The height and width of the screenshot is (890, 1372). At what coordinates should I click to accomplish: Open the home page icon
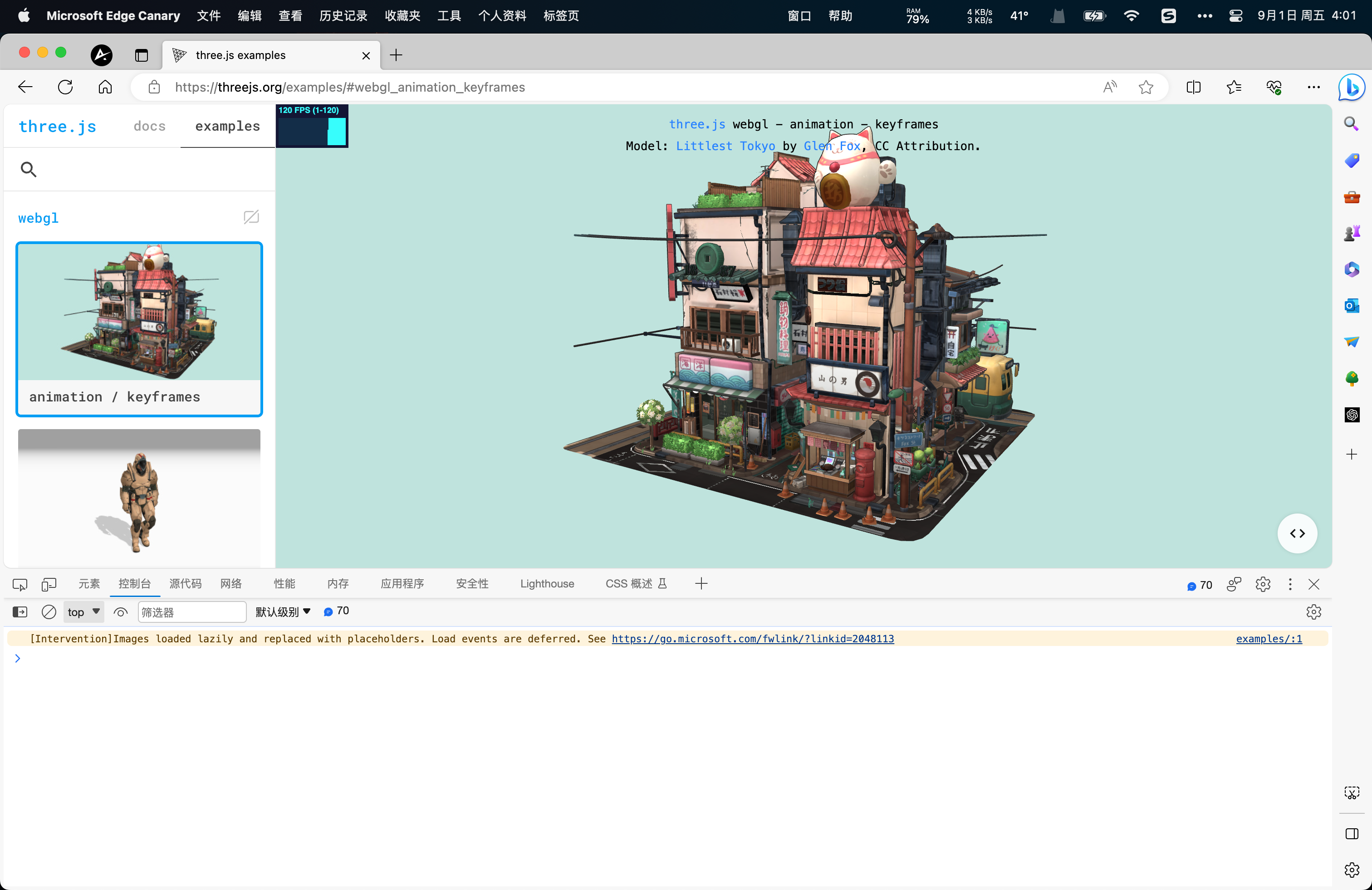tap(105, 87)
